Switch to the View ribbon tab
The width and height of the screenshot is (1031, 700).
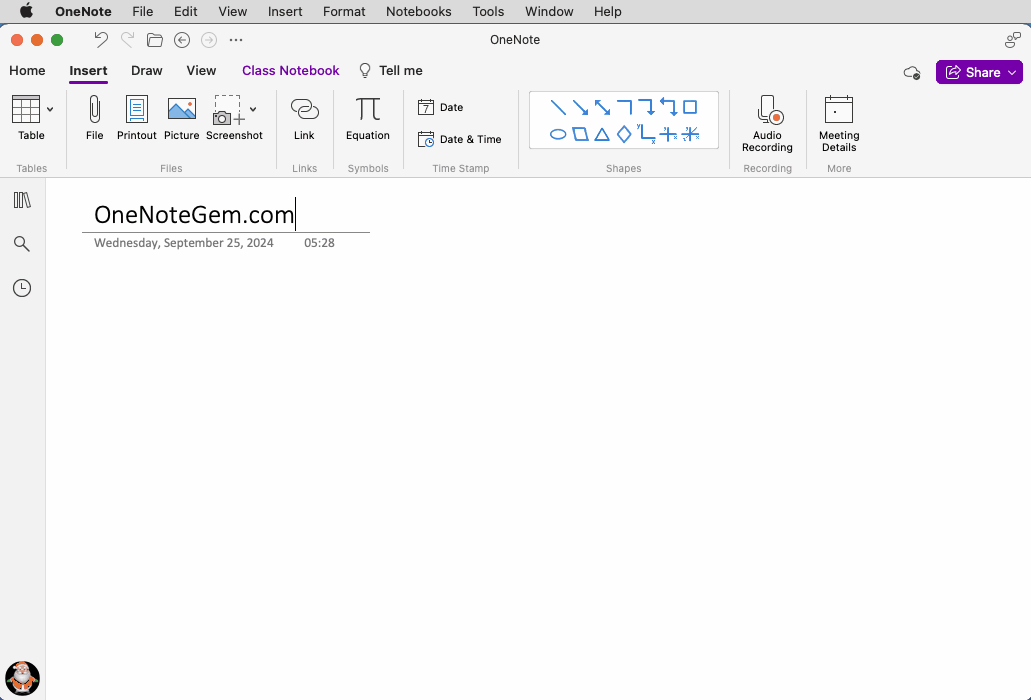(x=201, y=71)
